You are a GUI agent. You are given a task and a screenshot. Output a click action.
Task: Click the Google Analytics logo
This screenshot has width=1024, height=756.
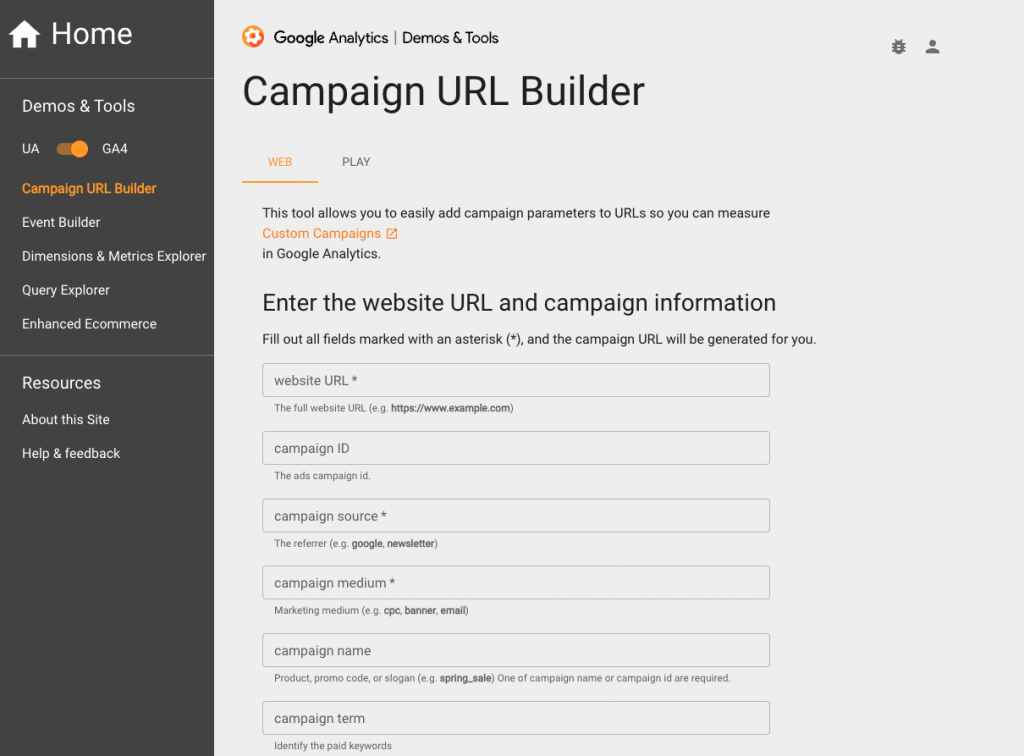tap(253, 37)
